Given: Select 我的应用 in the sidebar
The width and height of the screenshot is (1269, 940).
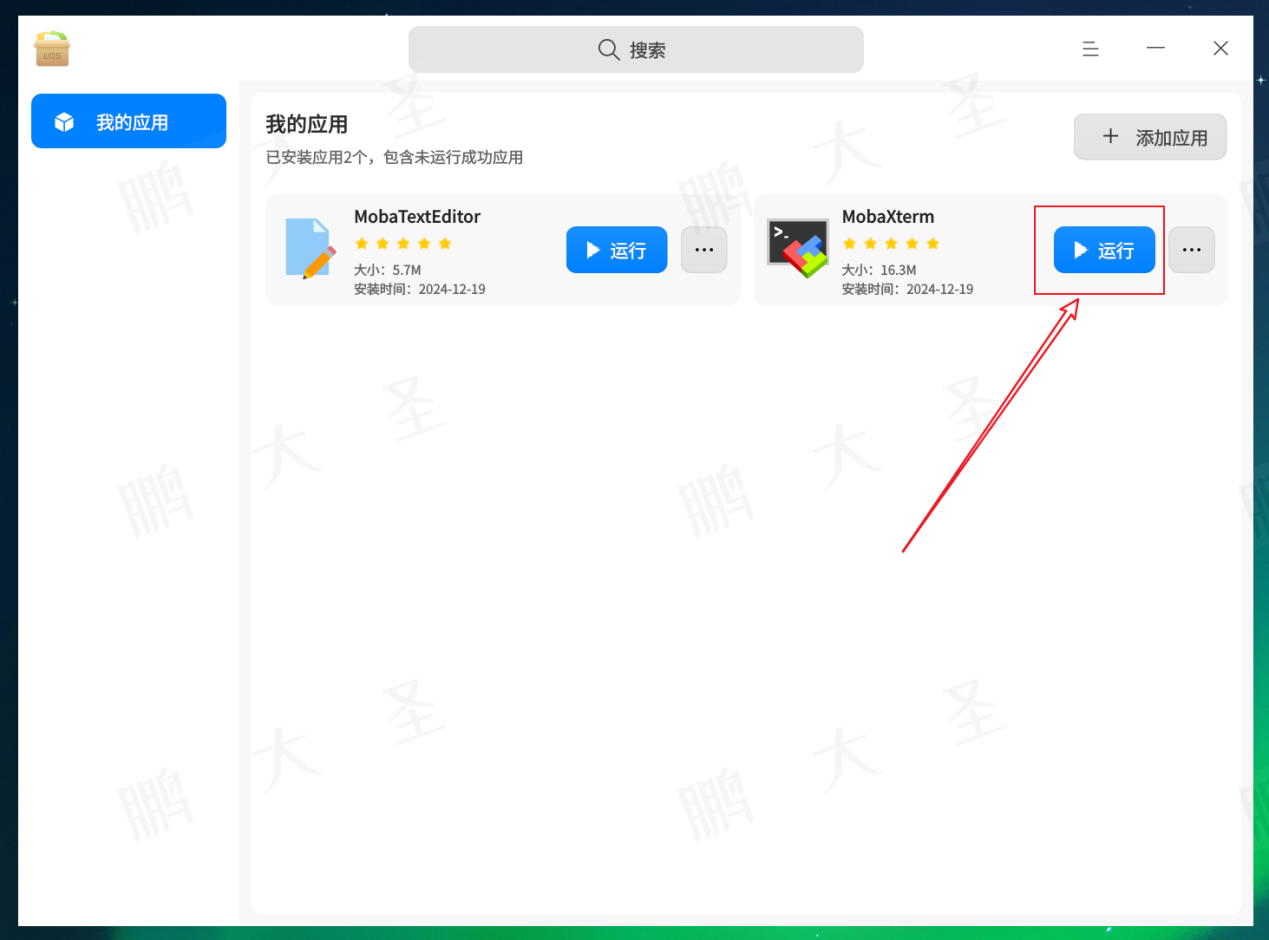Looking at the screenshot, I should point(129,122).
